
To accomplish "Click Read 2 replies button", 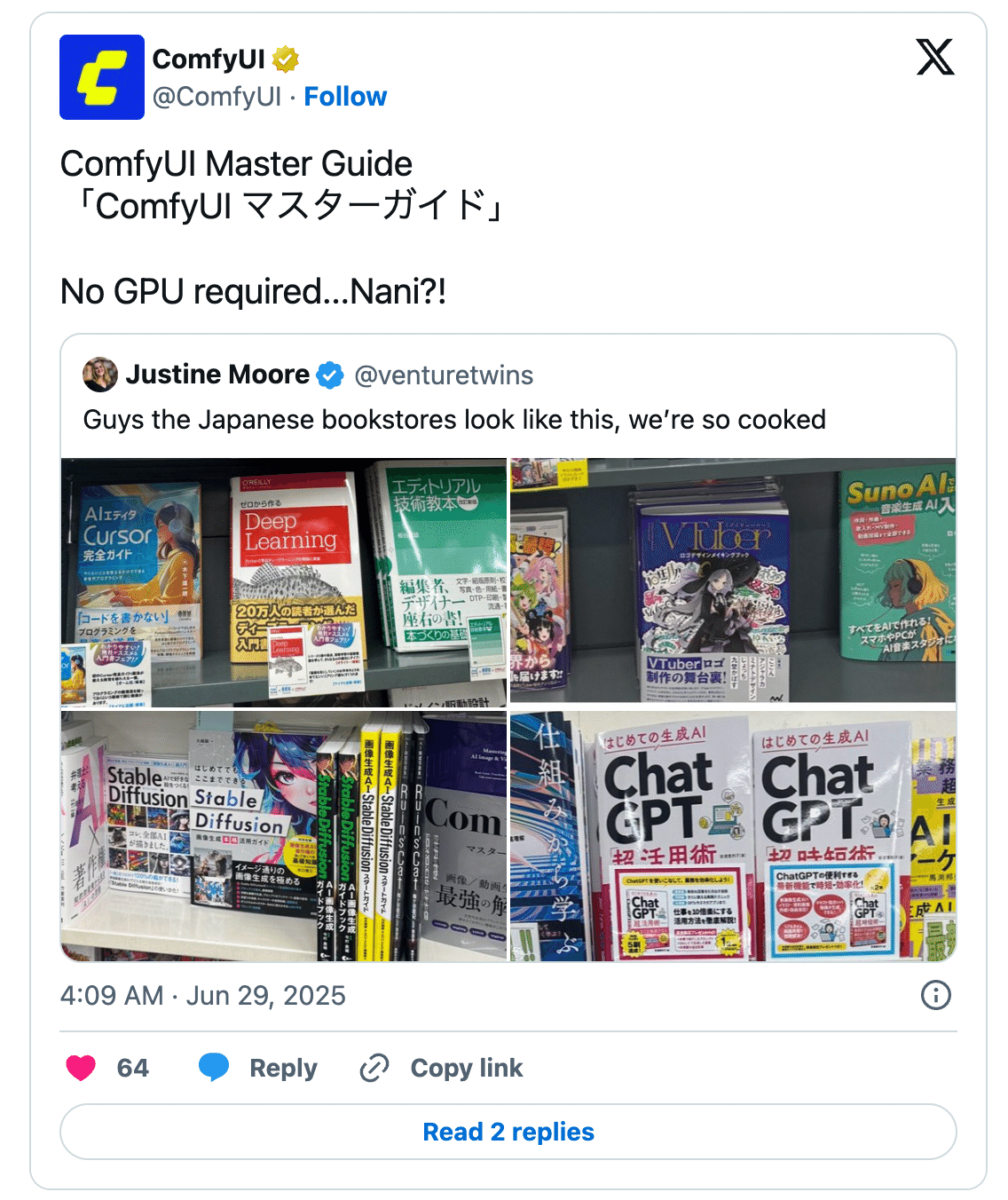I will point(508,1132).
